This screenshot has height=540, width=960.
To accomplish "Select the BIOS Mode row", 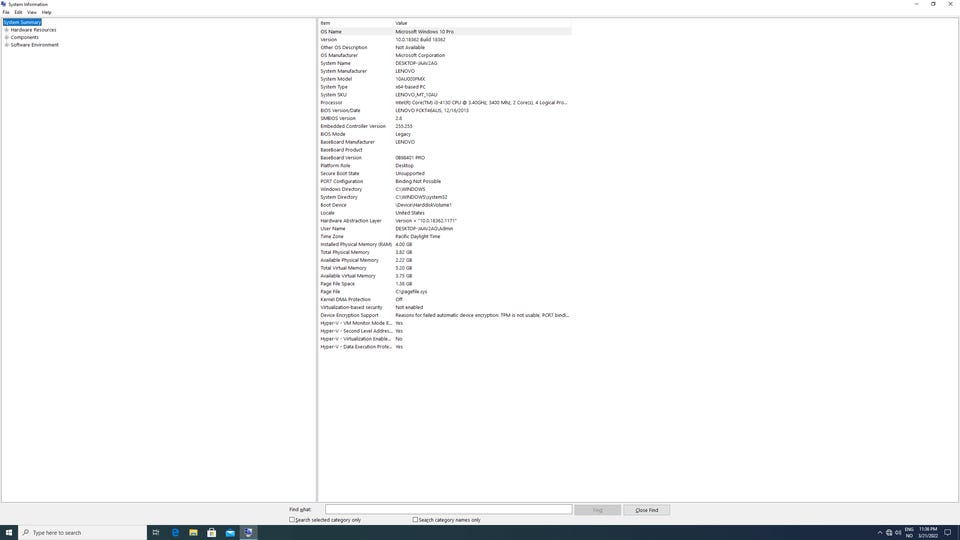I will pos(445,134).
